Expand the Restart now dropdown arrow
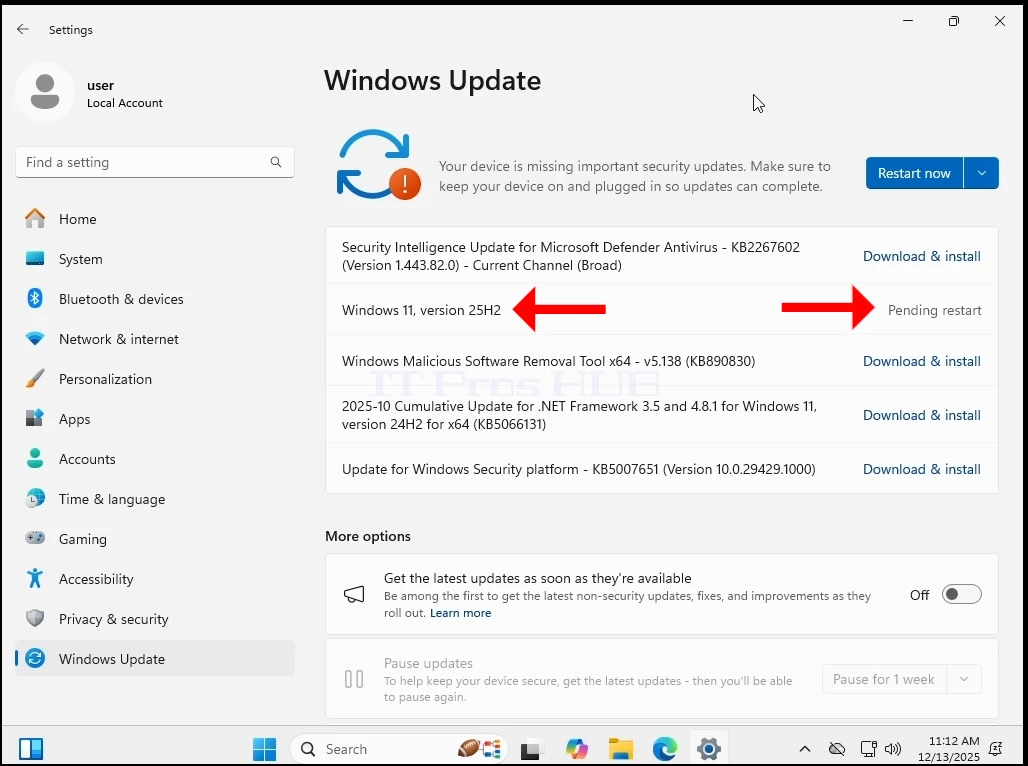This screenshot has height=766, width=1028. pos(981,173)
